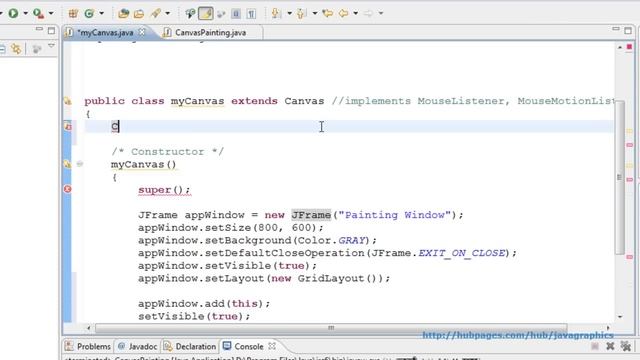Minimize the editor area
This screenshot has width=640, height=360.
pos(616,29)
